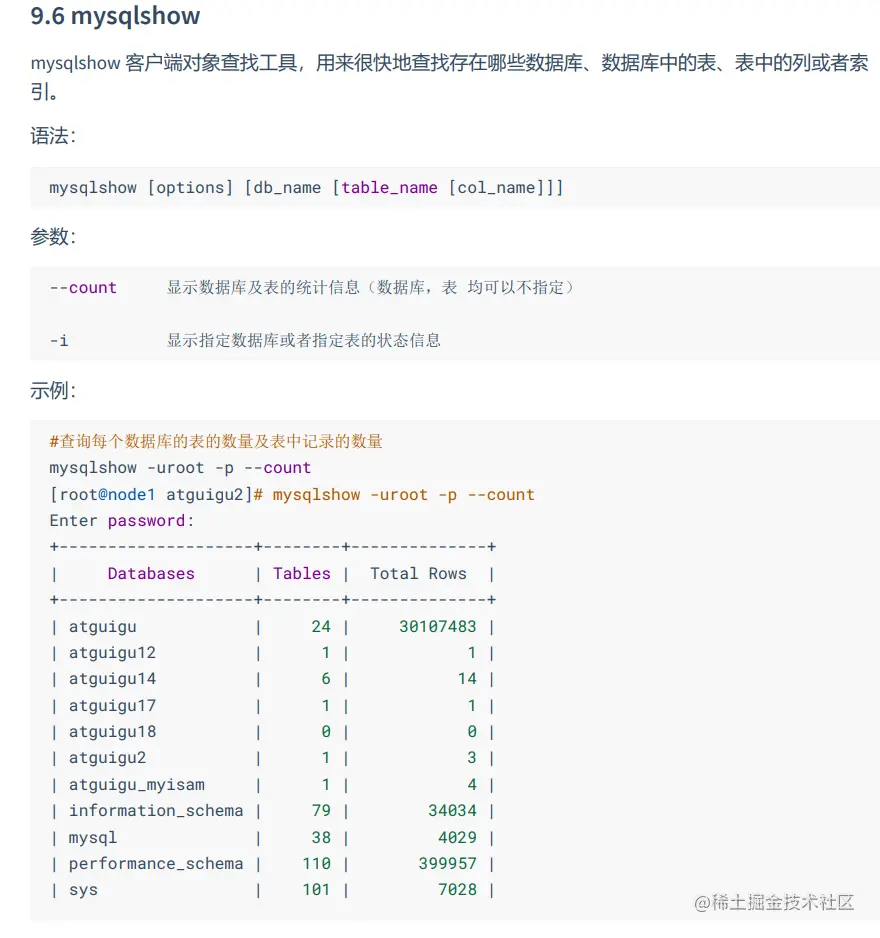Click the "atguigu12" database row name
This screenshot has width=880, height=938.
click(x=112, y=653)
